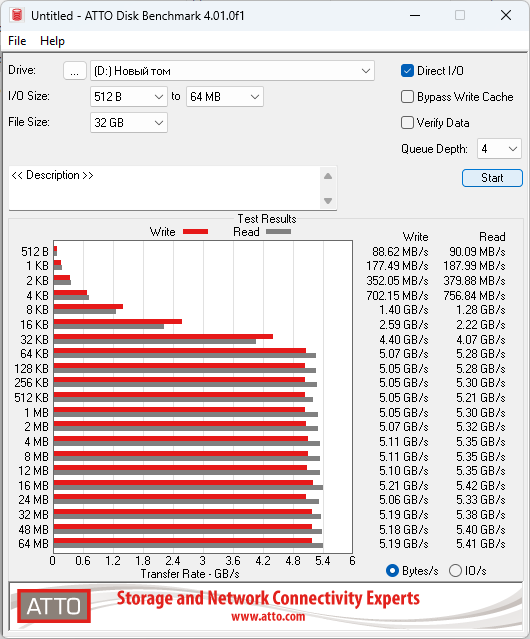Click the Start button
Screen dimensions: 530x639
492,178
